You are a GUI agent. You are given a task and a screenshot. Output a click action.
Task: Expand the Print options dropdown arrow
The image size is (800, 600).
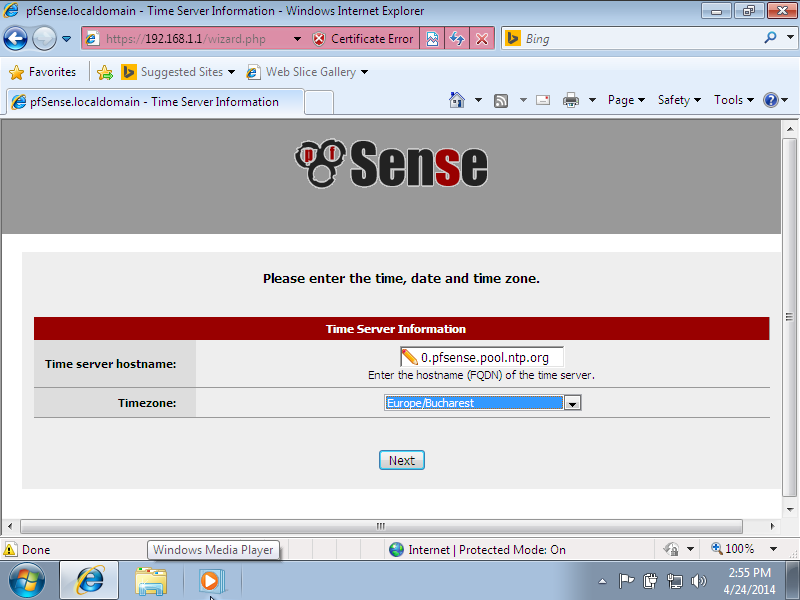tap(592, 100)
